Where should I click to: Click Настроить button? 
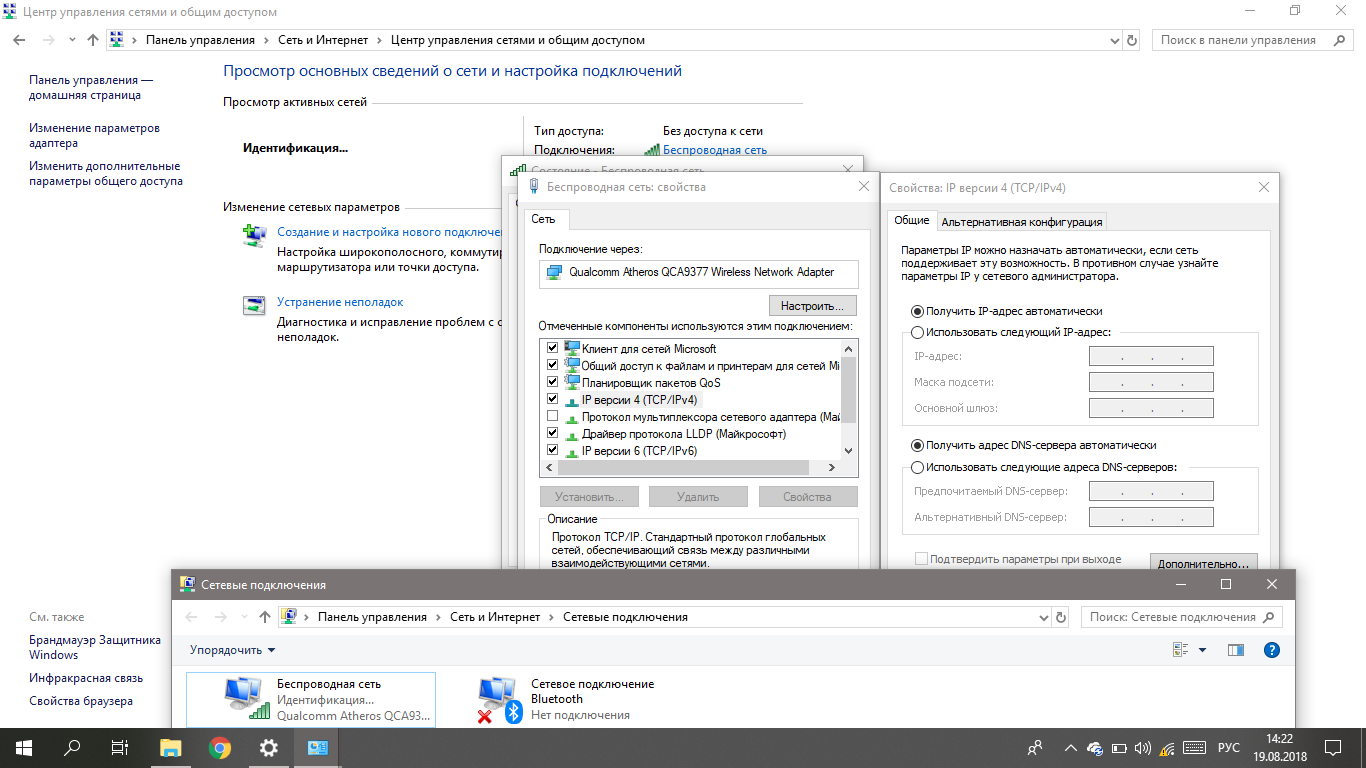pyautogui.click(x=813, y=305)
